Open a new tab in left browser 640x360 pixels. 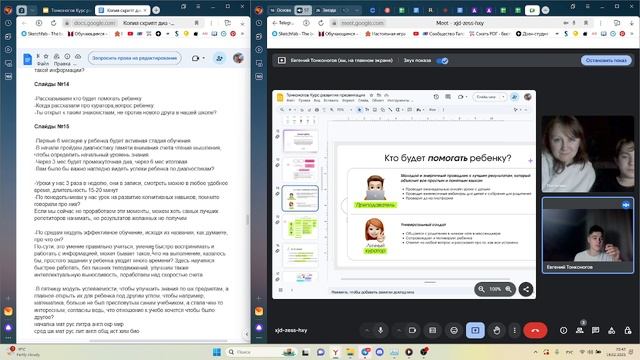156,10
